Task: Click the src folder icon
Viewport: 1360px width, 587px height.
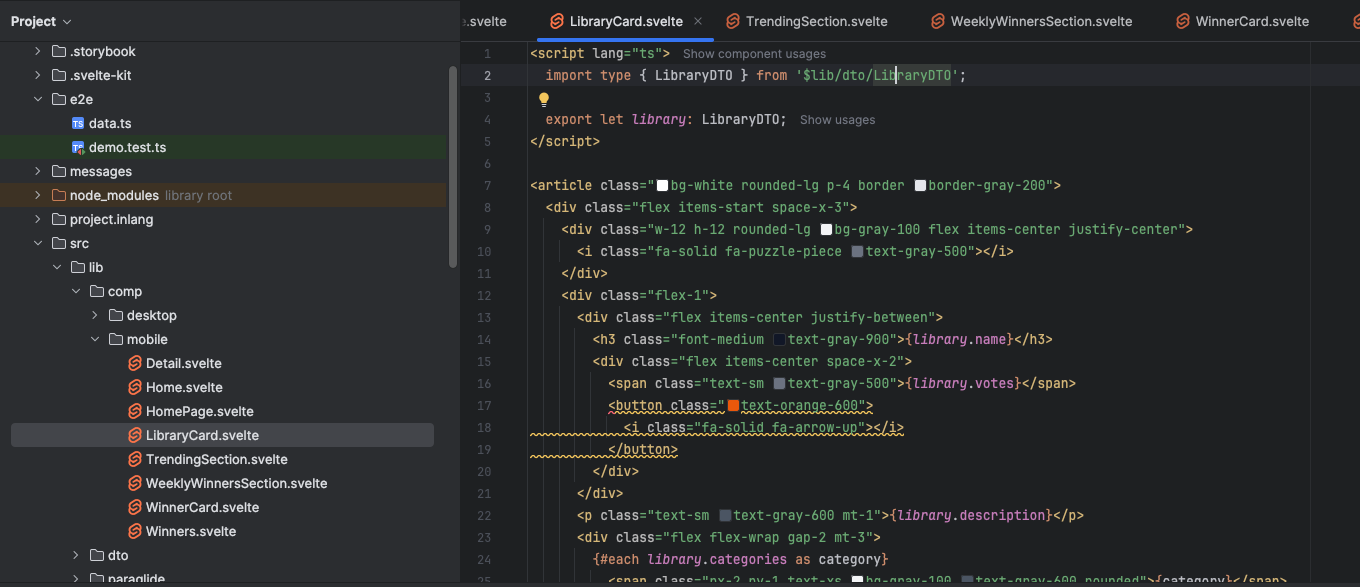Action: point(59,243)
